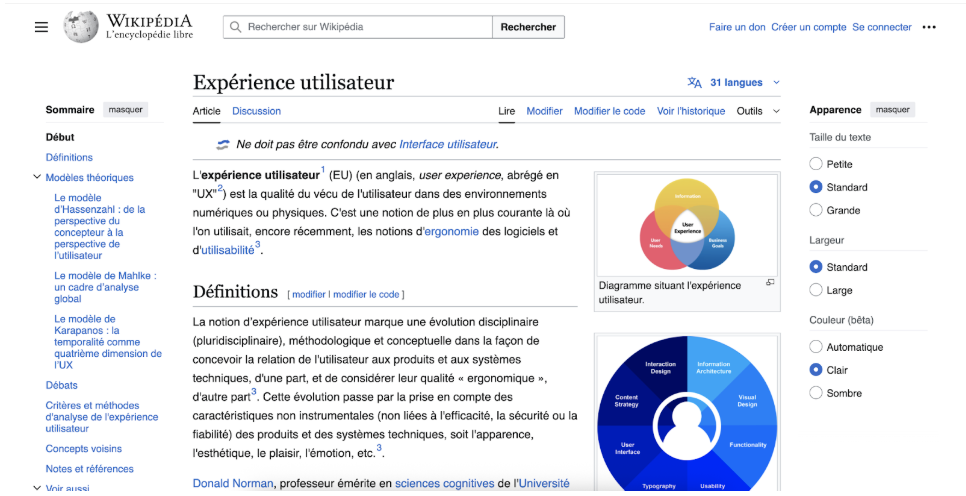
Task: Click Faire un don link
Action: click(737, 27)
